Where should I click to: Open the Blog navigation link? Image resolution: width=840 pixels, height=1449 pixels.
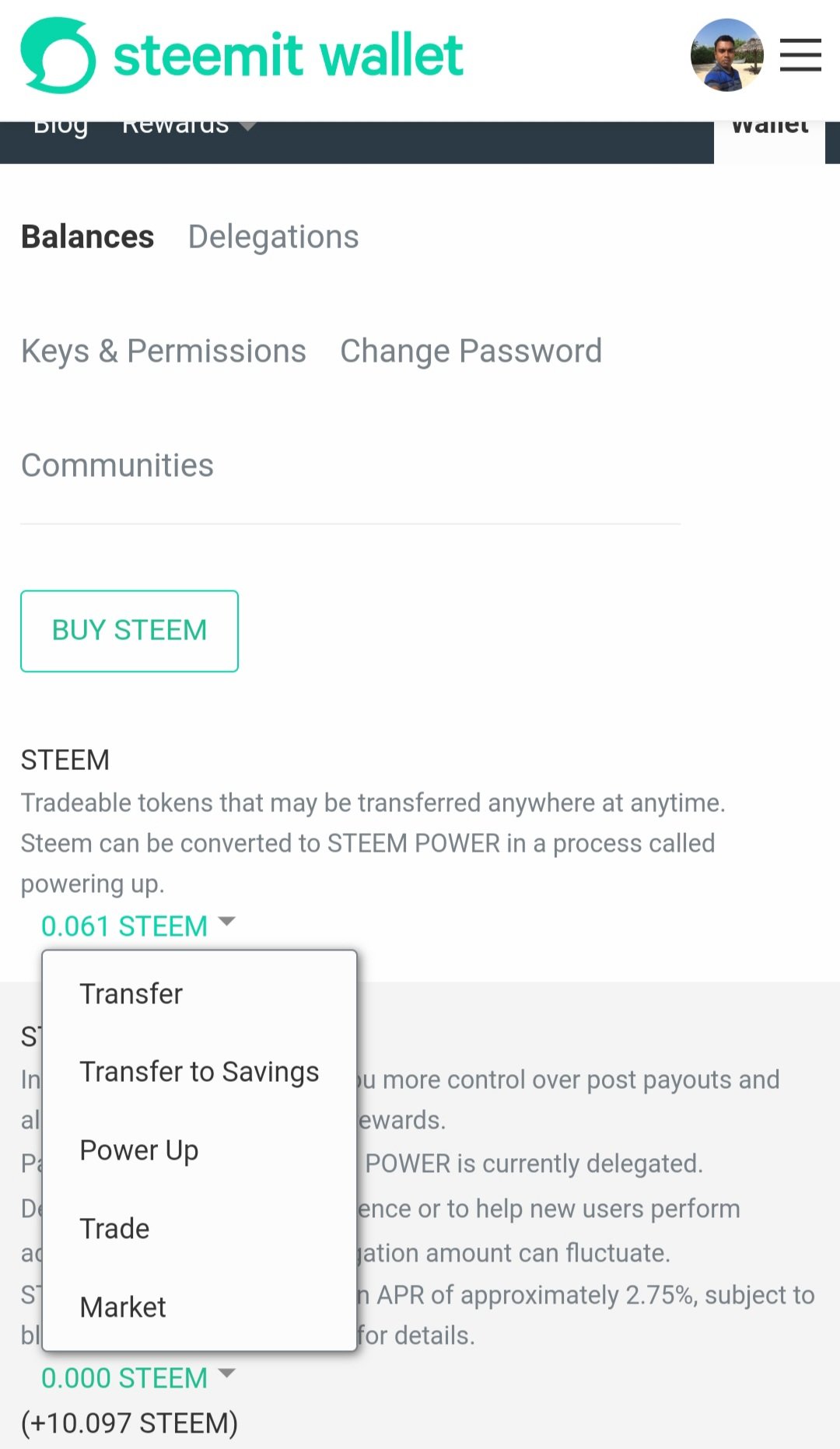click(61, 128)
